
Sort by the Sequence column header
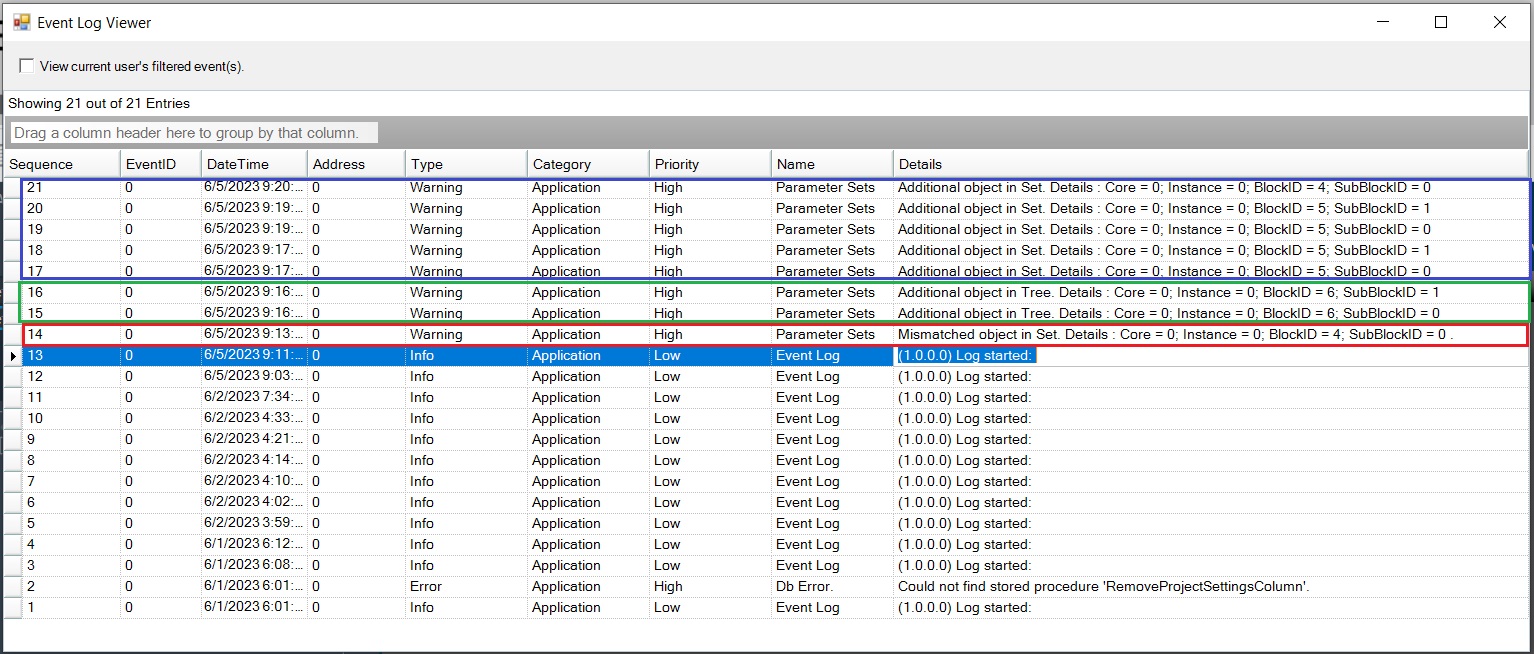point(62,164)
